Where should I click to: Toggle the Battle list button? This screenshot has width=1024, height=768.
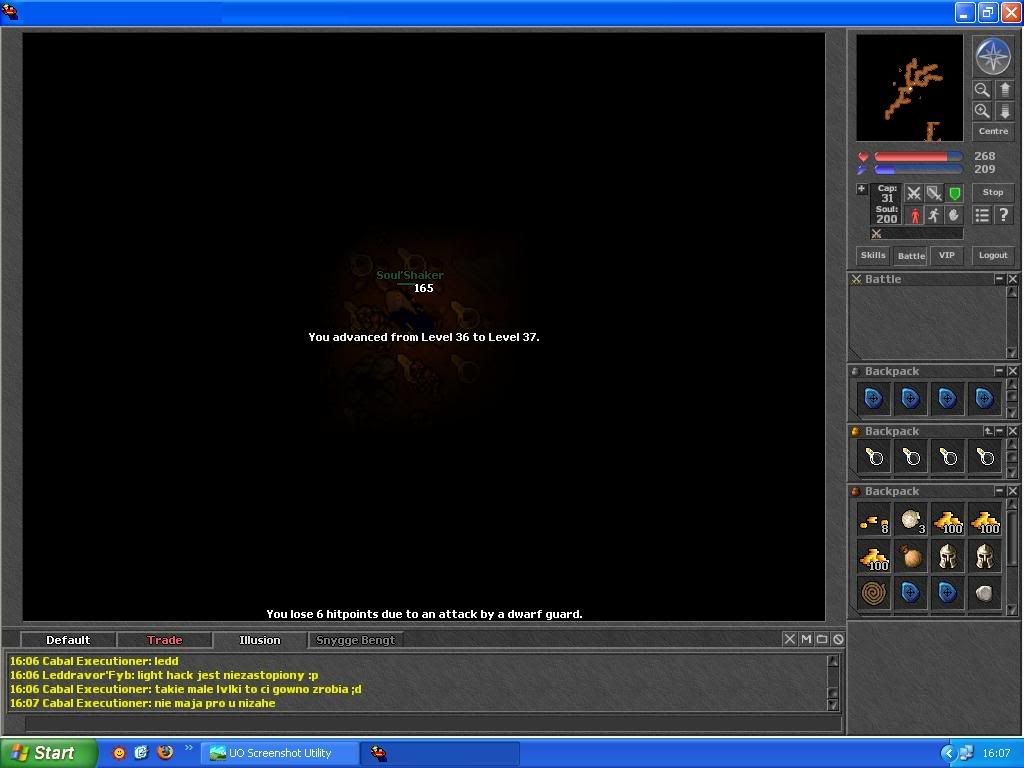coord(911,255)
